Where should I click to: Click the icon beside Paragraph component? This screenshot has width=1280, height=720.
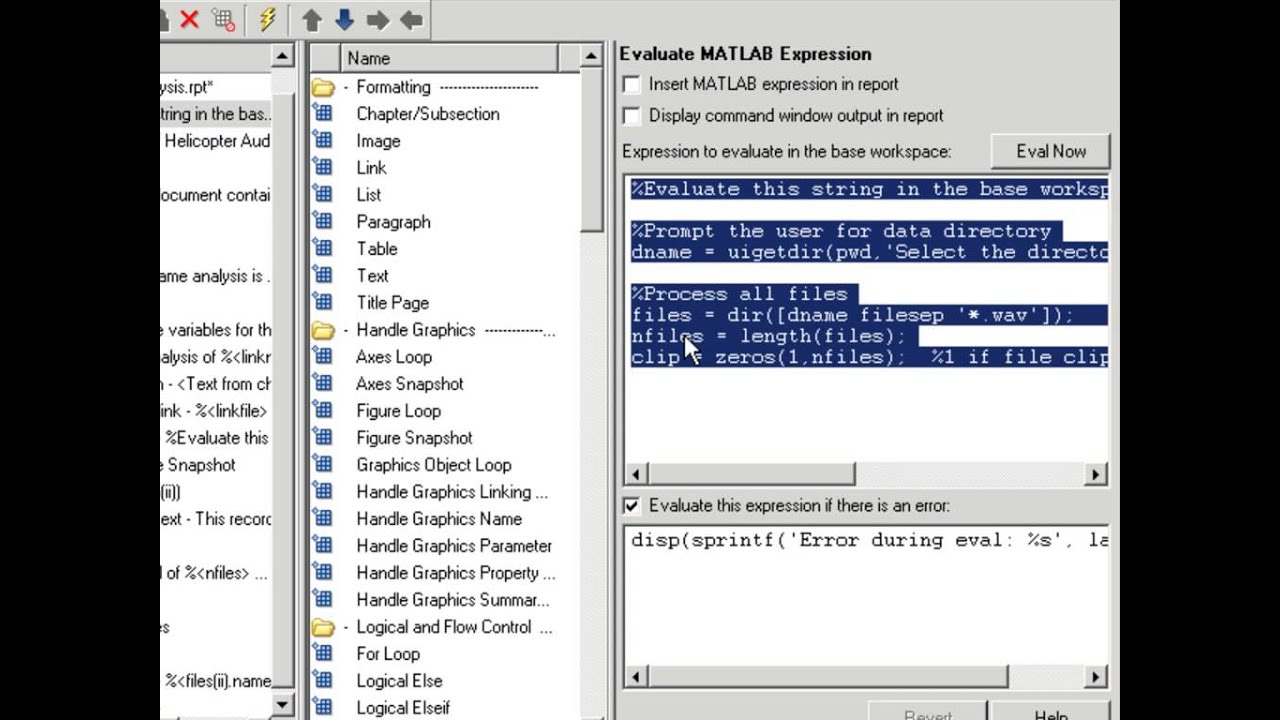(x=322, y=222)
